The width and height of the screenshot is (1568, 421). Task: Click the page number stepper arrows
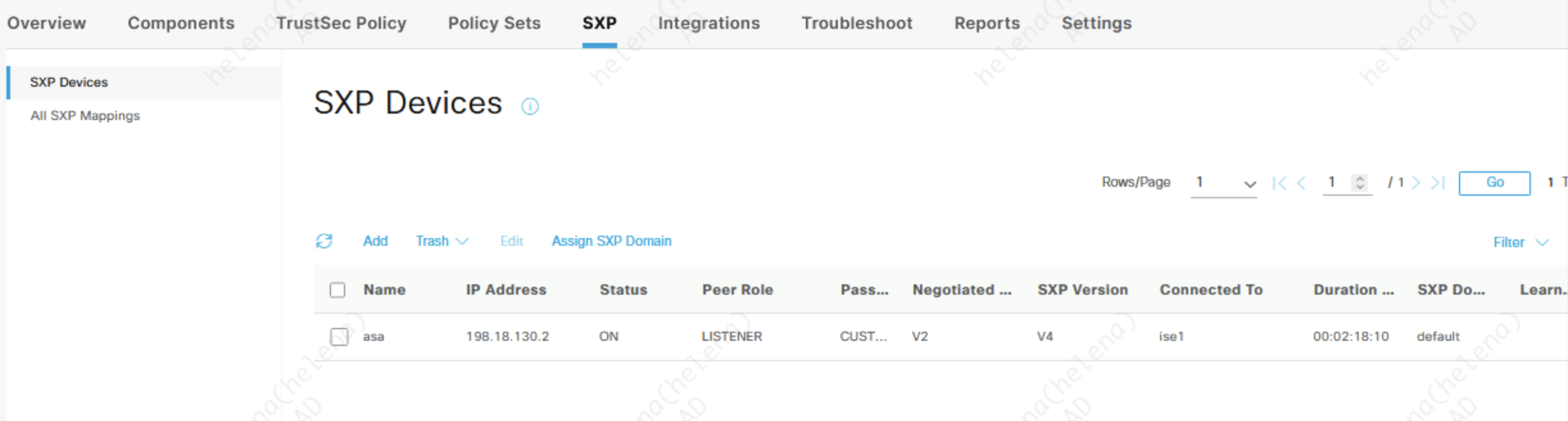click(1359, 183)
